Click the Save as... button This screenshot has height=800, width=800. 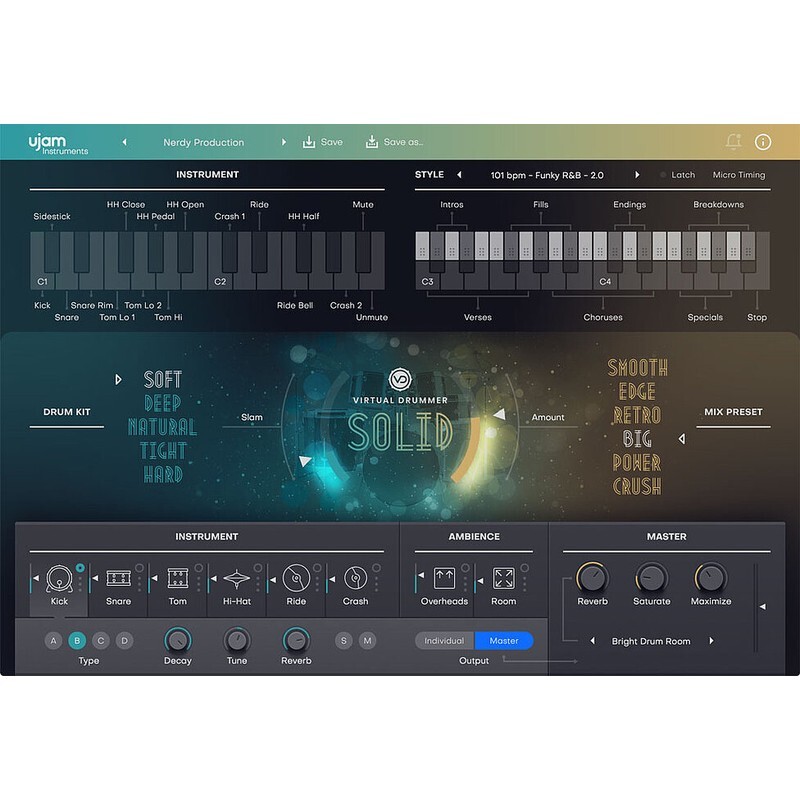click(393, 142)
